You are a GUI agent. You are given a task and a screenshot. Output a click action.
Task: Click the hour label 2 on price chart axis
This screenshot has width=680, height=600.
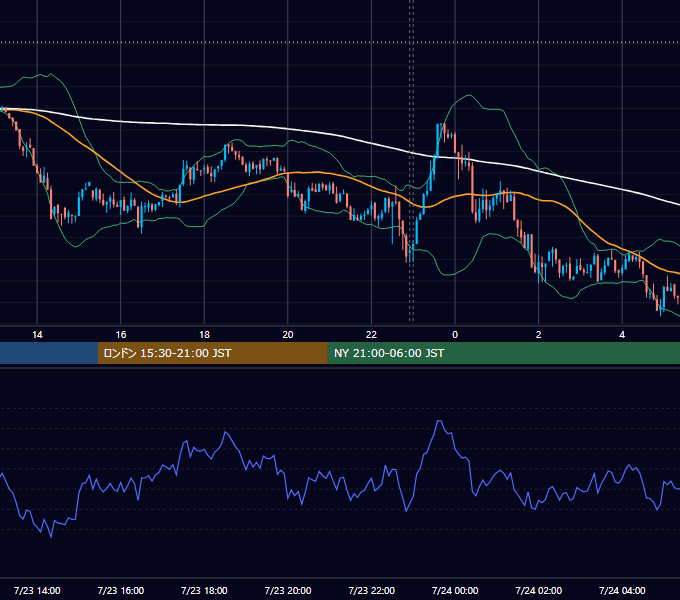[x=539, y=335]
